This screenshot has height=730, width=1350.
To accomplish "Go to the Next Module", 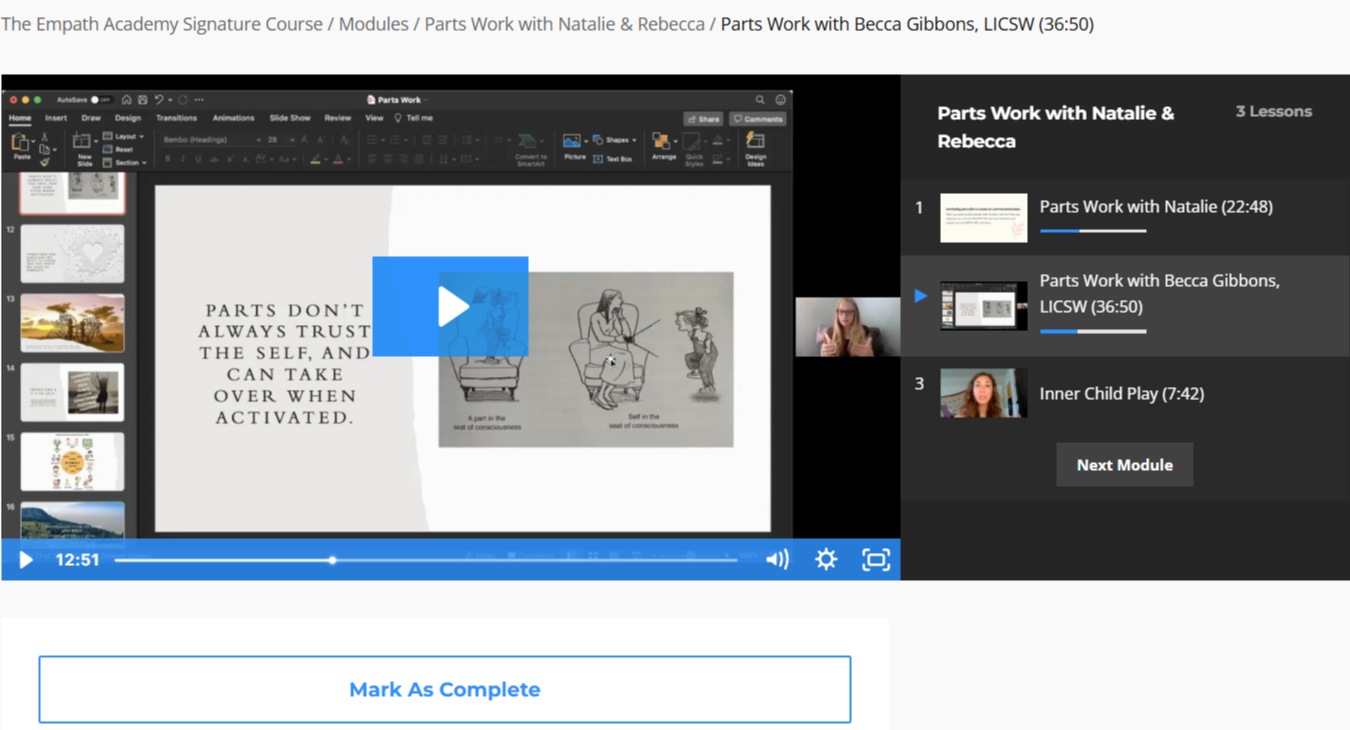I will click(1124, 465).
